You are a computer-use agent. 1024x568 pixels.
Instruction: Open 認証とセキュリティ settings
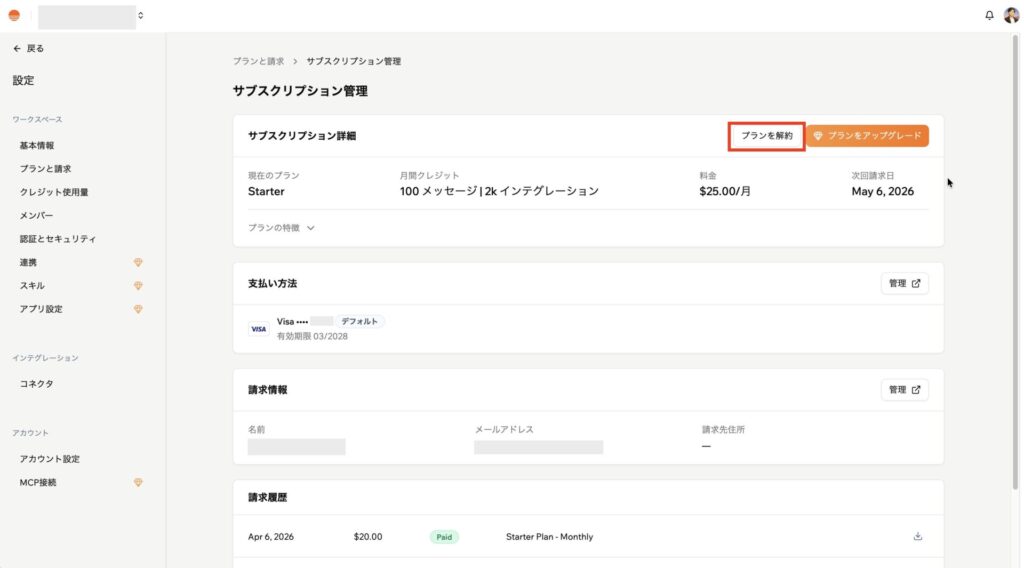click(58, 239)
